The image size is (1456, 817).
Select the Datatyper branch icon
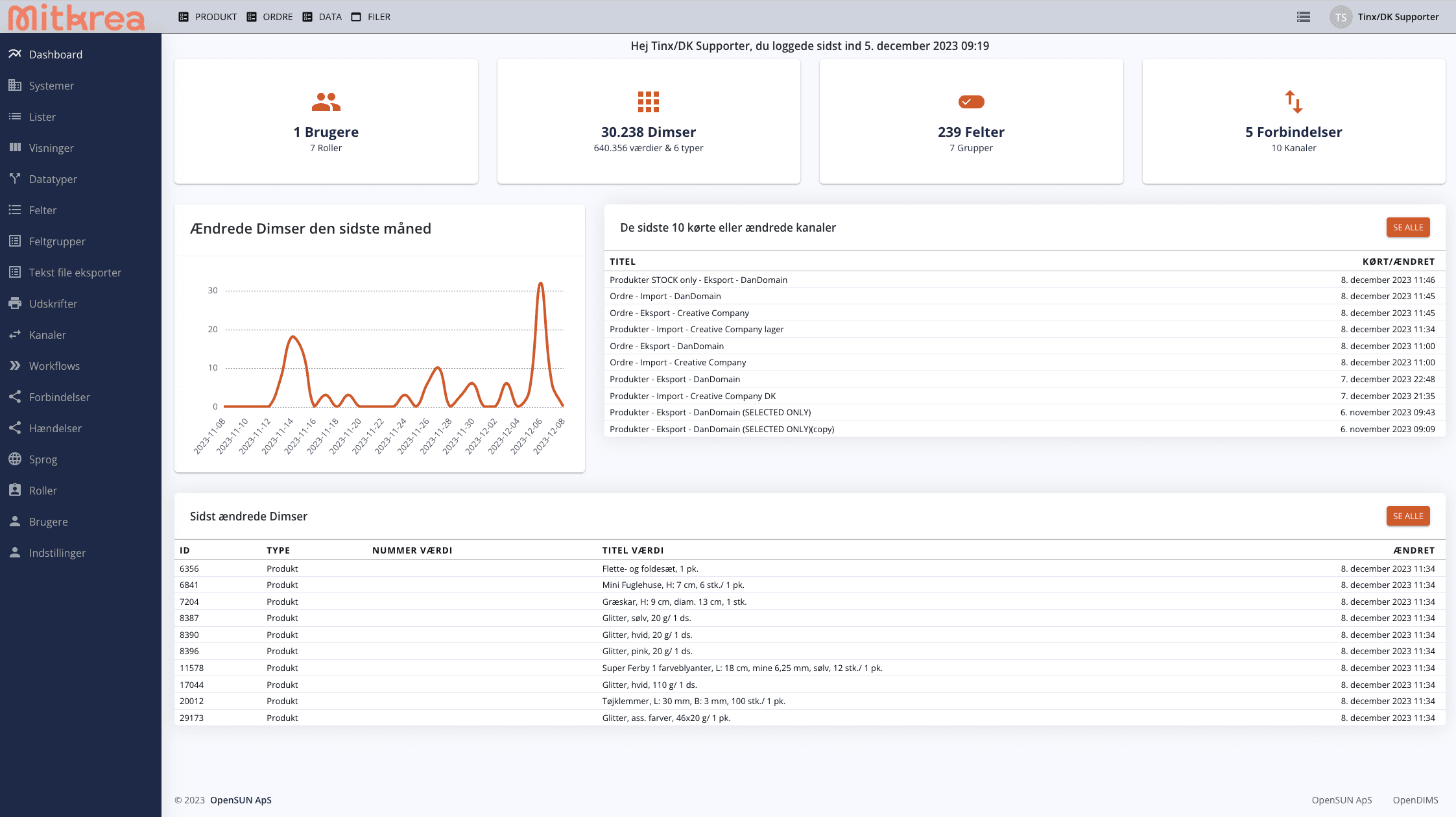pyautogui.click(x=15, y=178)
